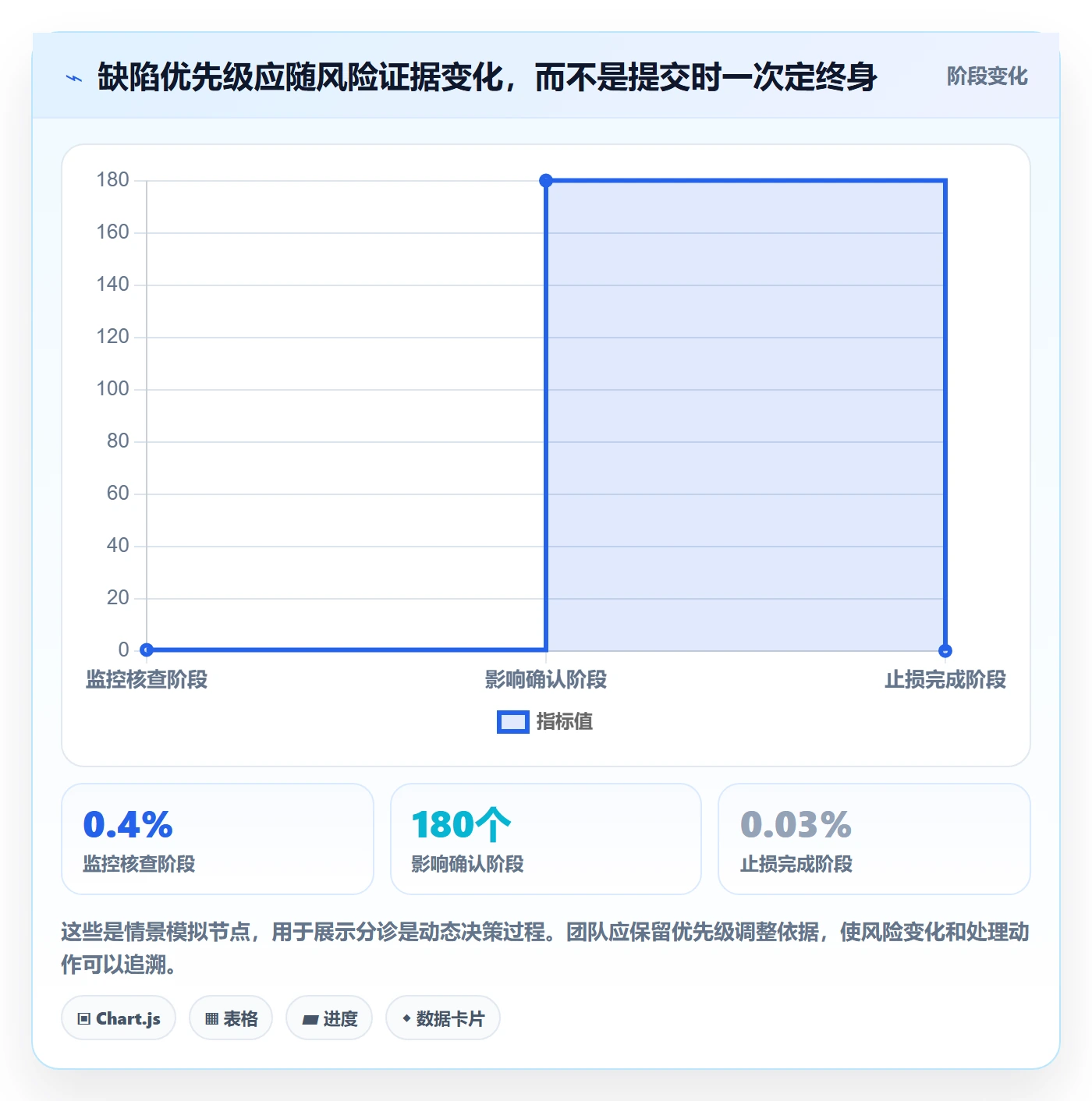
Task: Select the chart point at 止损完成阶段
Action: pos(945,650)
